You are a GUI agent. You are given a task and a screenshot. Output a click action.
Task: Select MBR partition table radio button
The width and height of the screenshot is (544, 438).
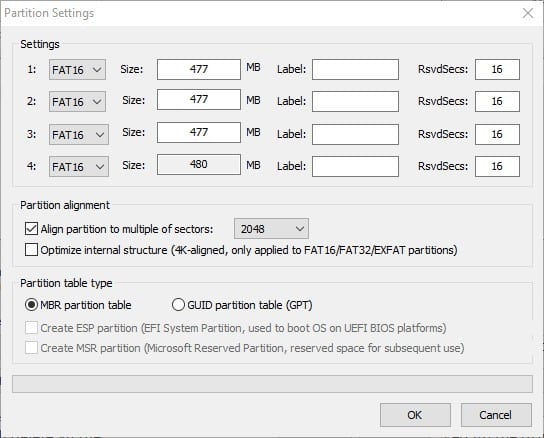click(32, 305)
